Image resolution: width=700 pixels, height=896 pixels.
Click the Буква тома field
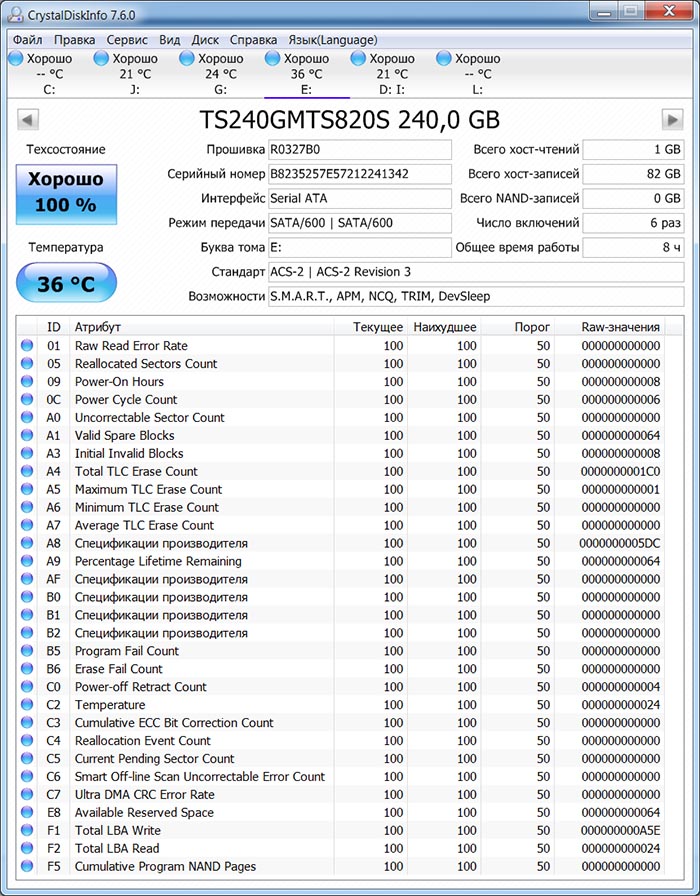coord(360,247)
